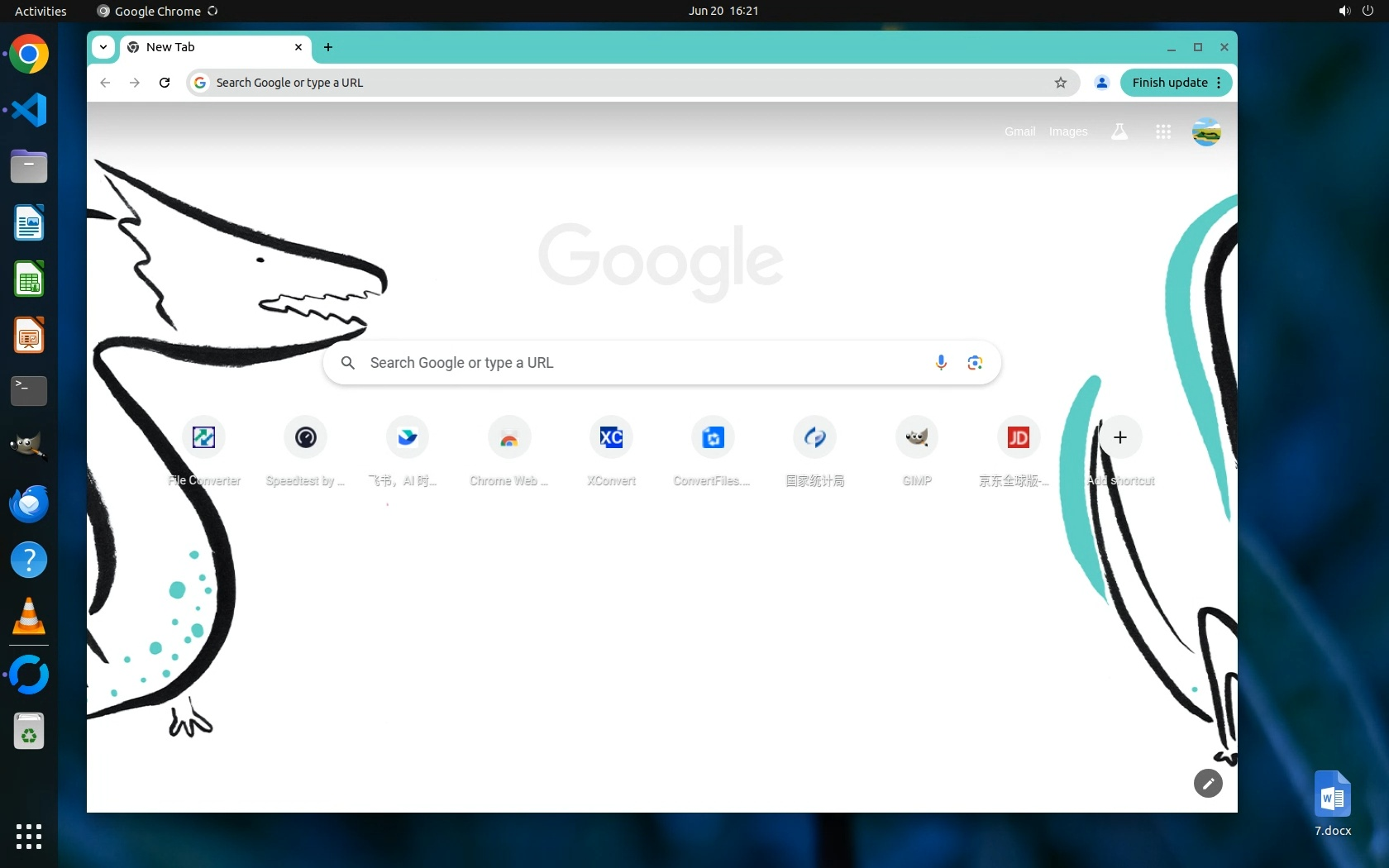1389x868 pixels.
Task: Expand the tab search dropdown
Action: point(103,47)
